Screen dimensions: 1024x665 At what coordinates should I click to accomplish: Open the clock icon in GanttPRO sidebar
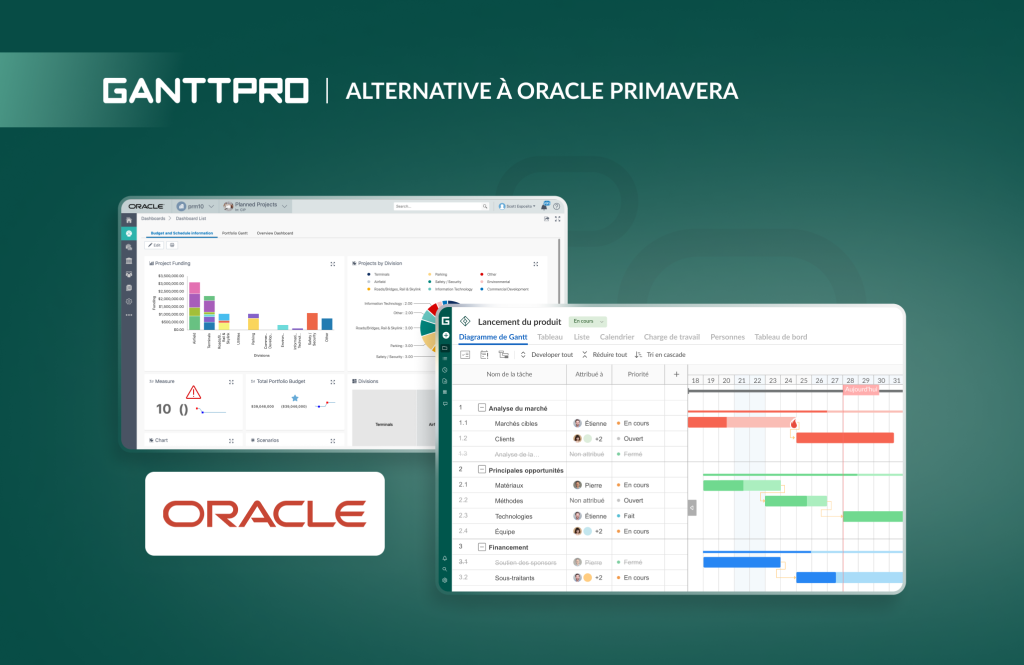tap(445, 370)
